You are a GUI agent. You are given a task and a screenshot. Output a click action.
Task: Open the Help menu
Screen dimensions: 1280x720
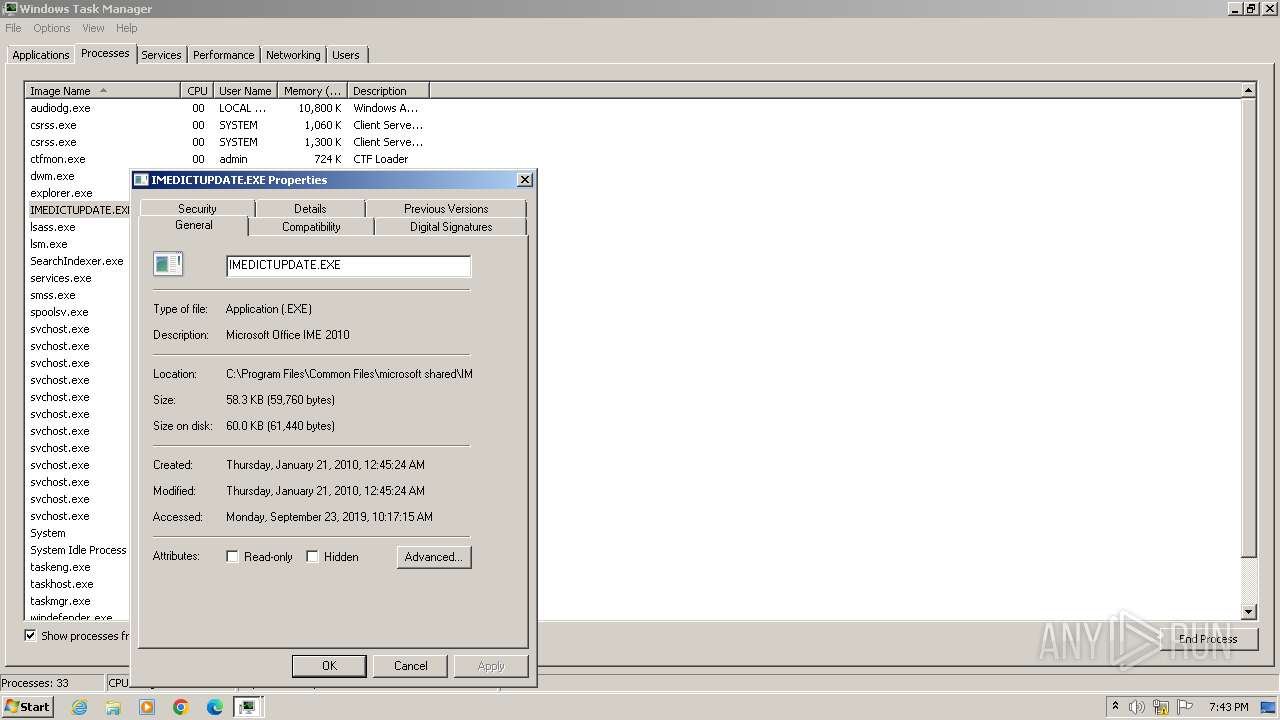[126, 28]
